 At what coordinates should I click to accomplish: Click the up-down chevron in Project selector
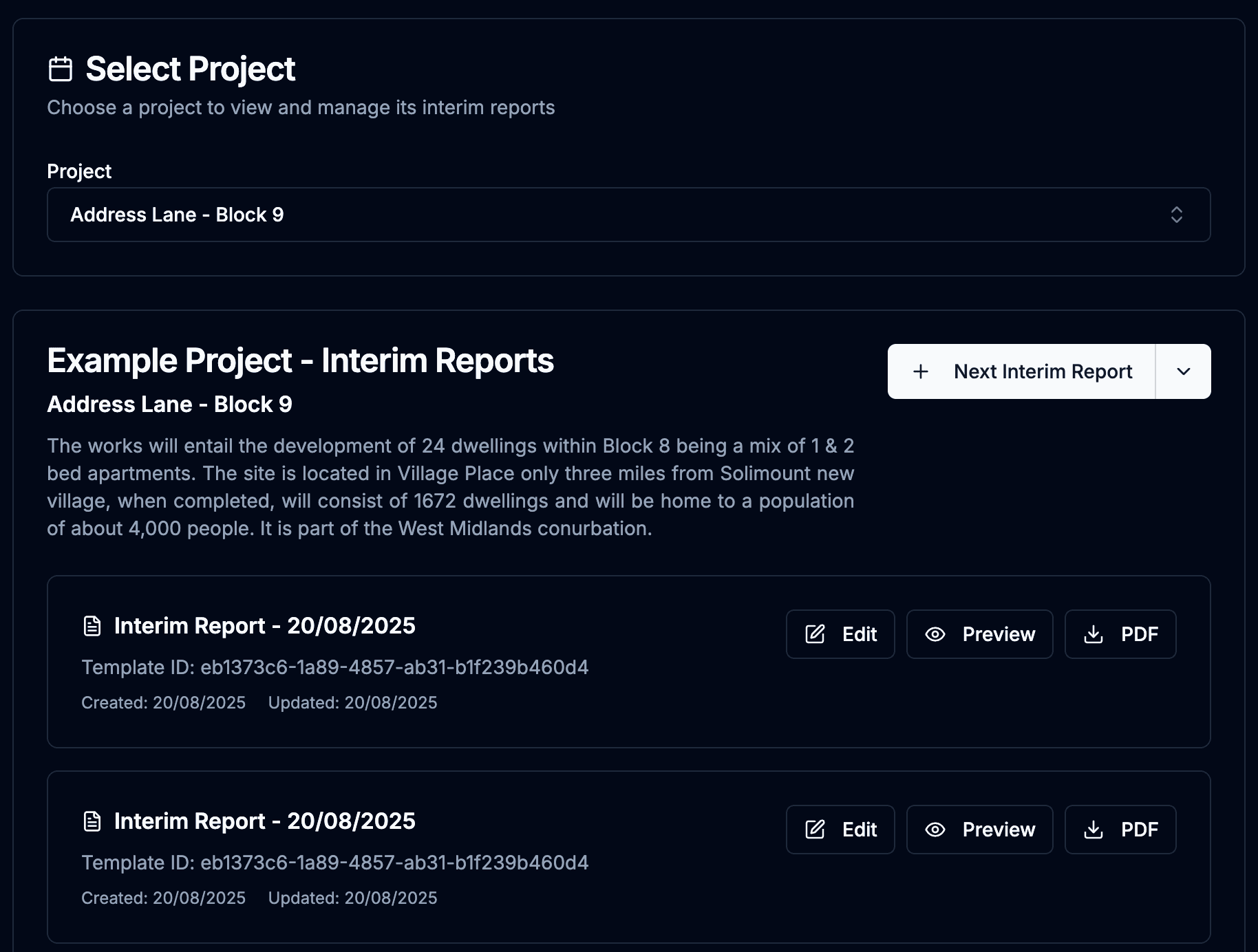[1177, 215]
